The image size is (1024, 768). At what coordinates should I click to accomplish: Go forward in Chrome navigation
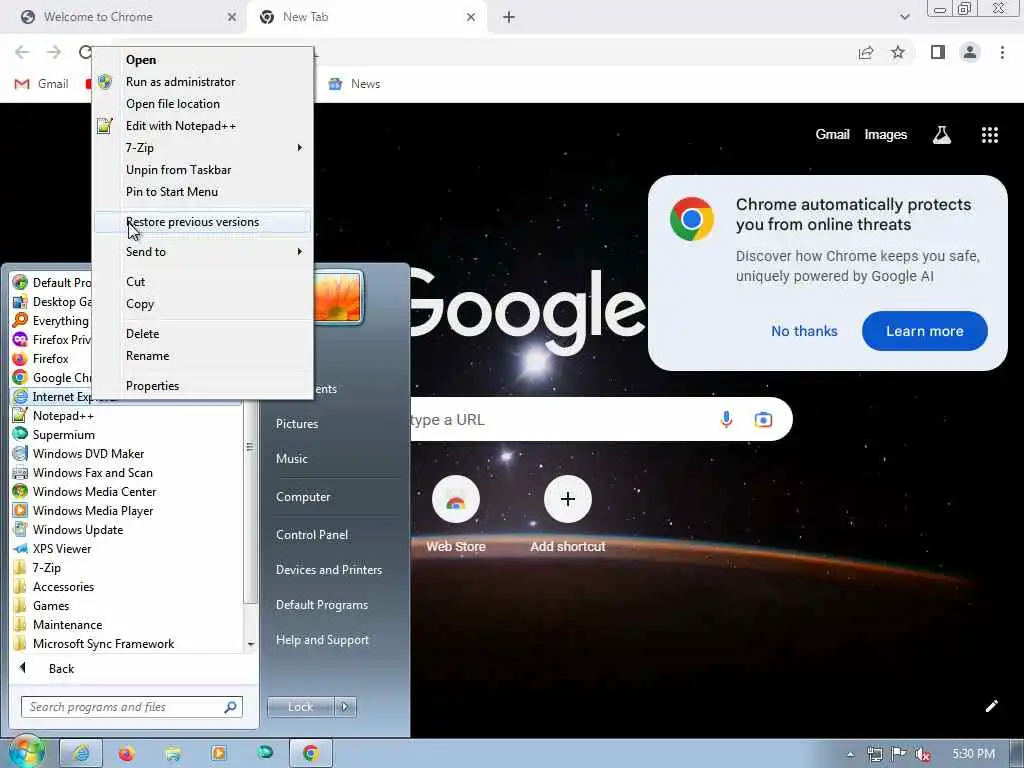54,52
